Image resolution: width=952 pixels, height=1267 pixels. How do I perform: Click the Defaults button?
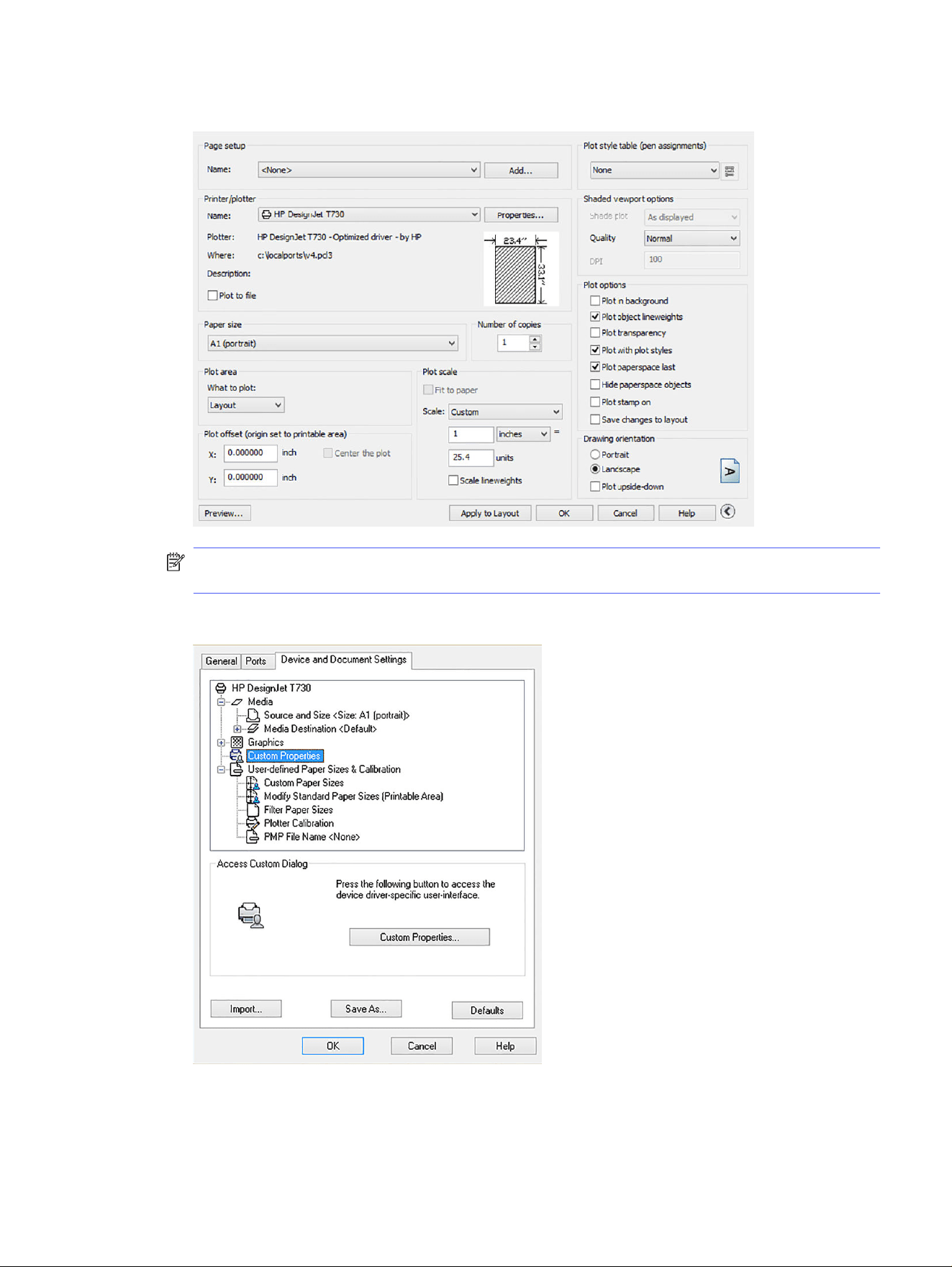(x=487, y=1011)
